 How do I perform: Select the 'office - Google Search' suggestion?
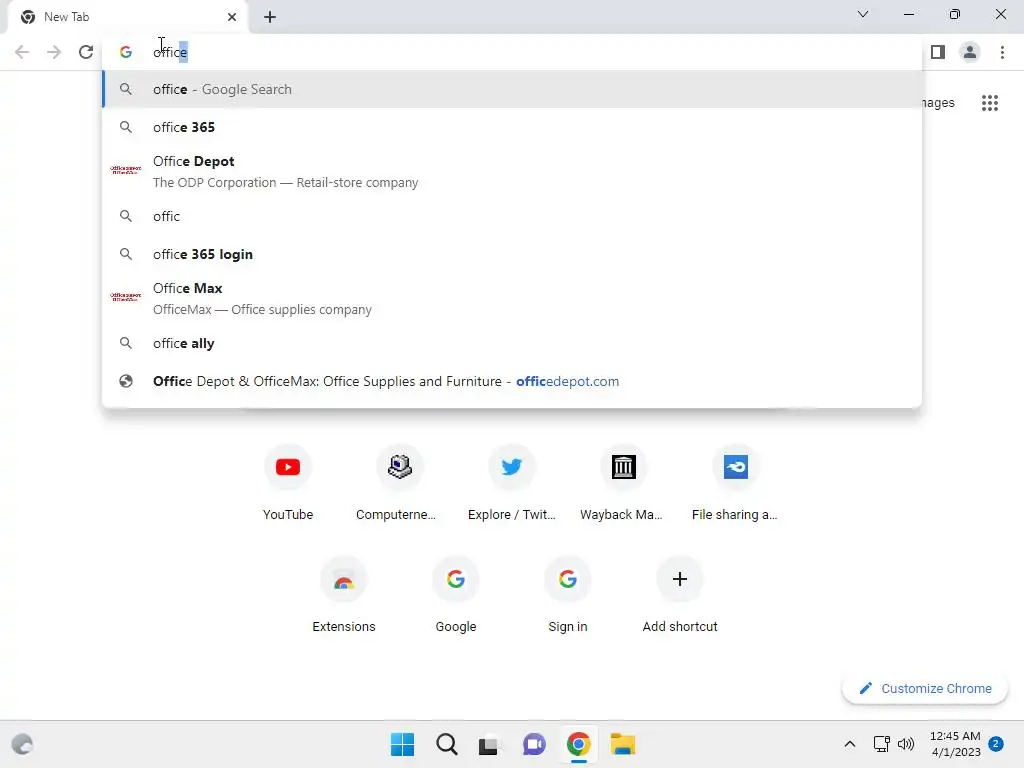pyautogui.click(x=512, y=89)
